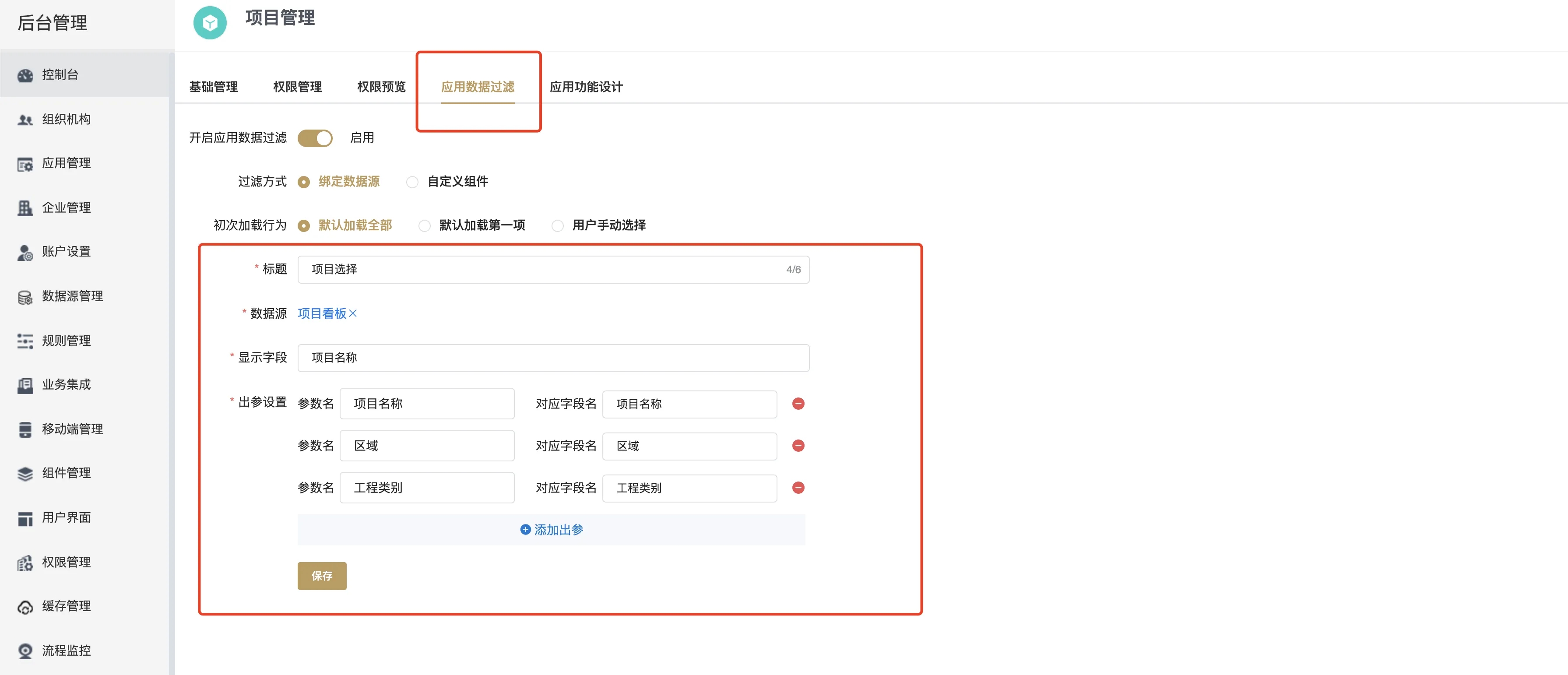
Task: Toggle the 开启应用数据过滤 switch off
Action: pyautogui.click(x=315, y=138)
